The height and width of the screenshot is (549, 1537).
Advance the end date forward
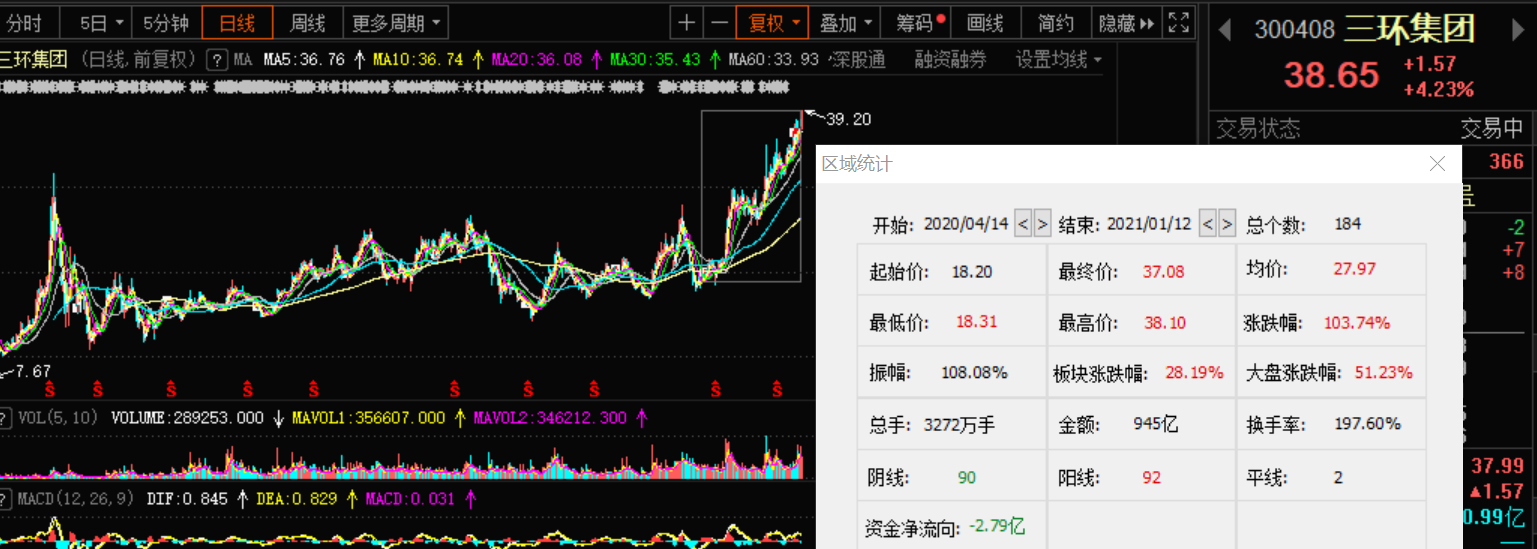pyautogui.click(x=1227, y=223)
